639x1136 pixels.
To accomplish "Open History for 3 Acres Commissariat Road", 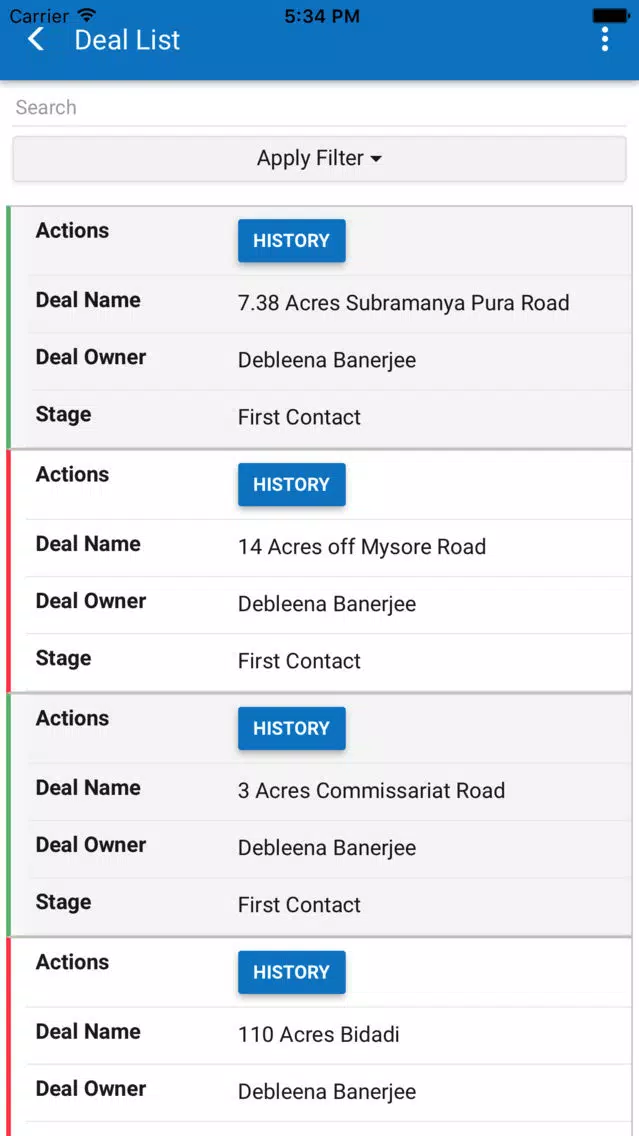I will tap(292, 728).
